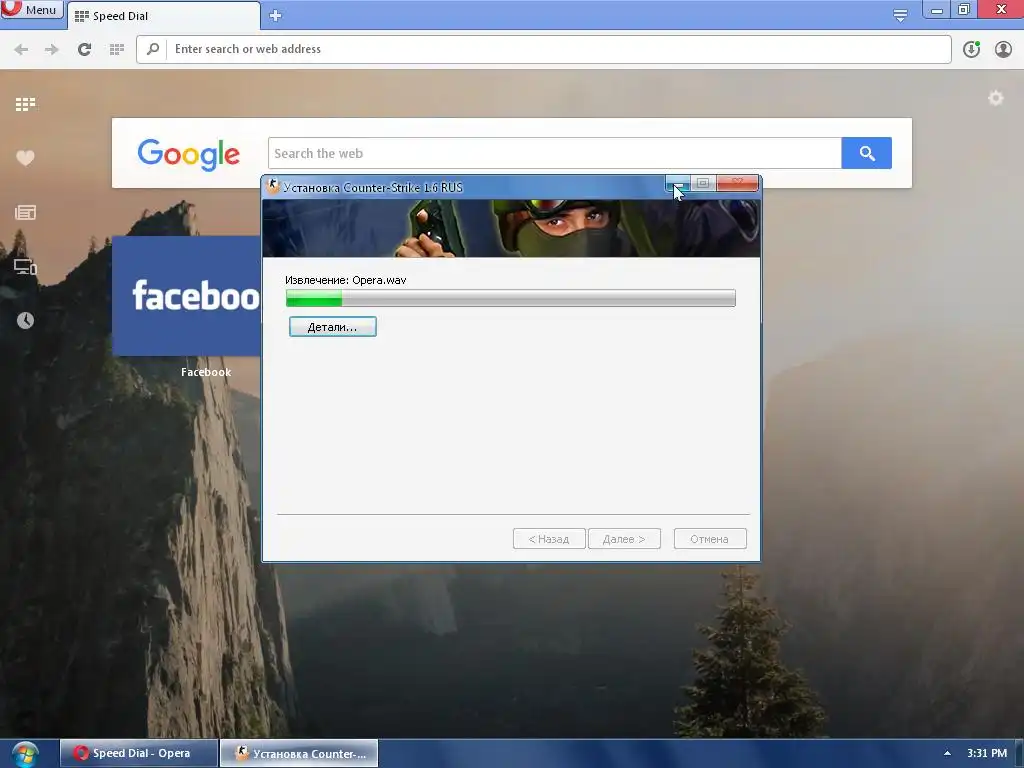This screenshot has height=768, width=1024.
Task: Select the Speed Dial tab
Action: [x=163, y=16]
